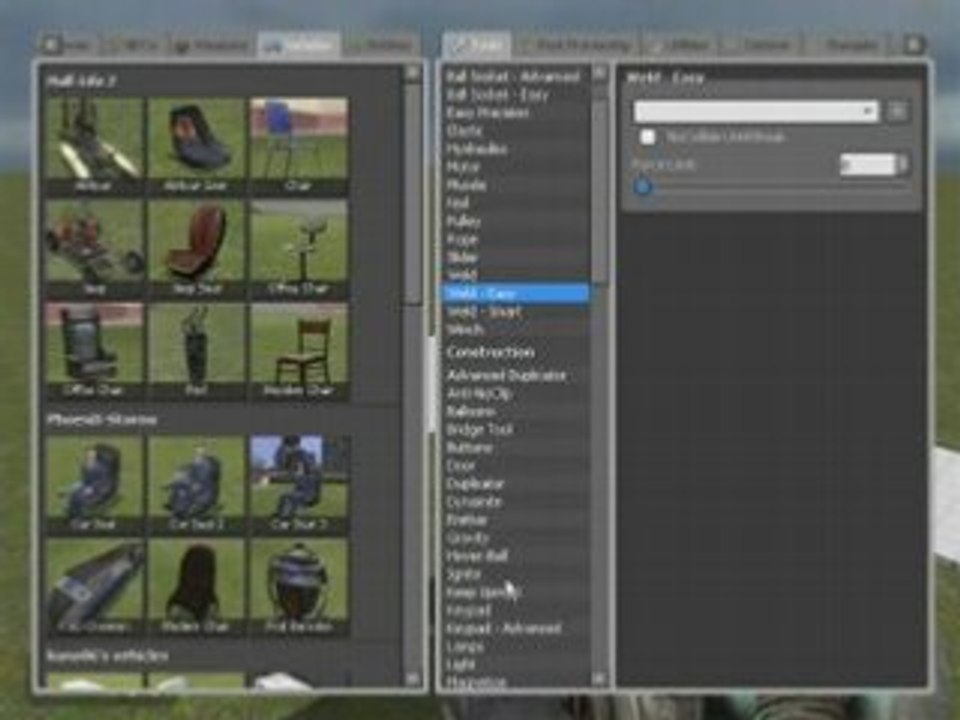Select the Winch tool

(x=516, y=329)
